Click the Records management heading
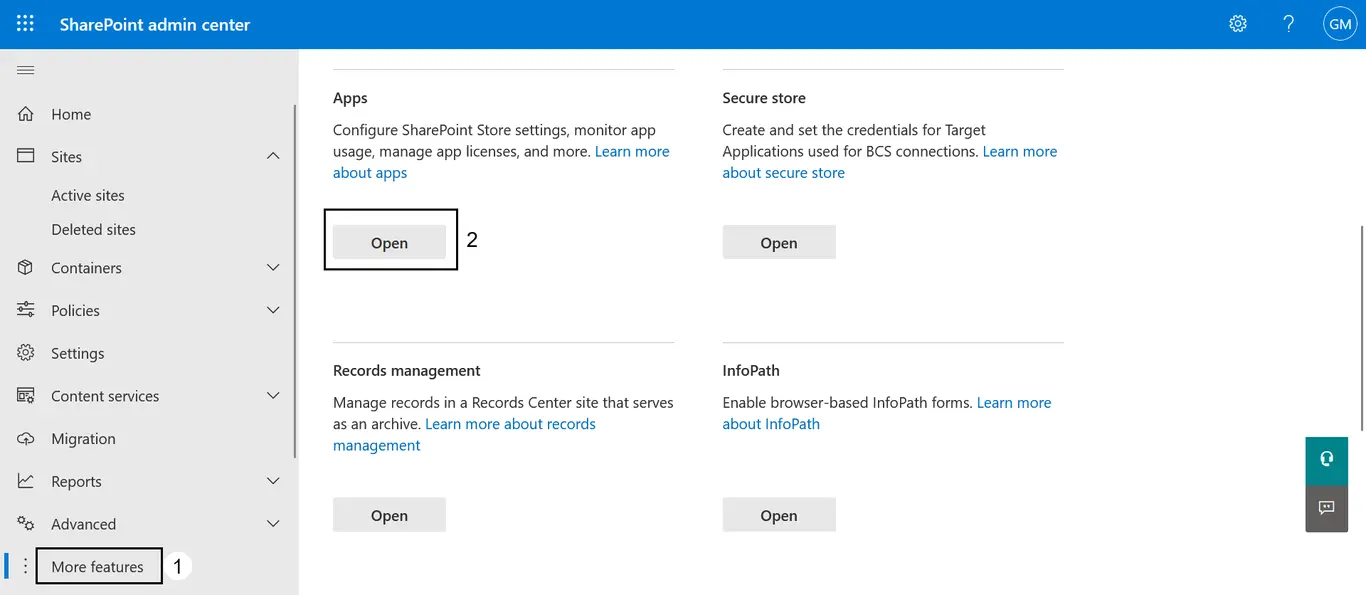1366x595 pixels. tap(407, 370)
